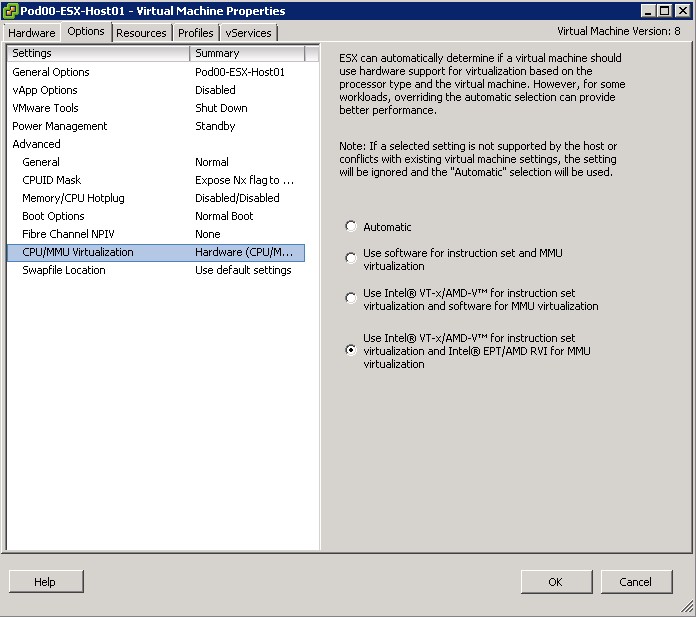
Task: Open Power Management settings
Action: 60,126
